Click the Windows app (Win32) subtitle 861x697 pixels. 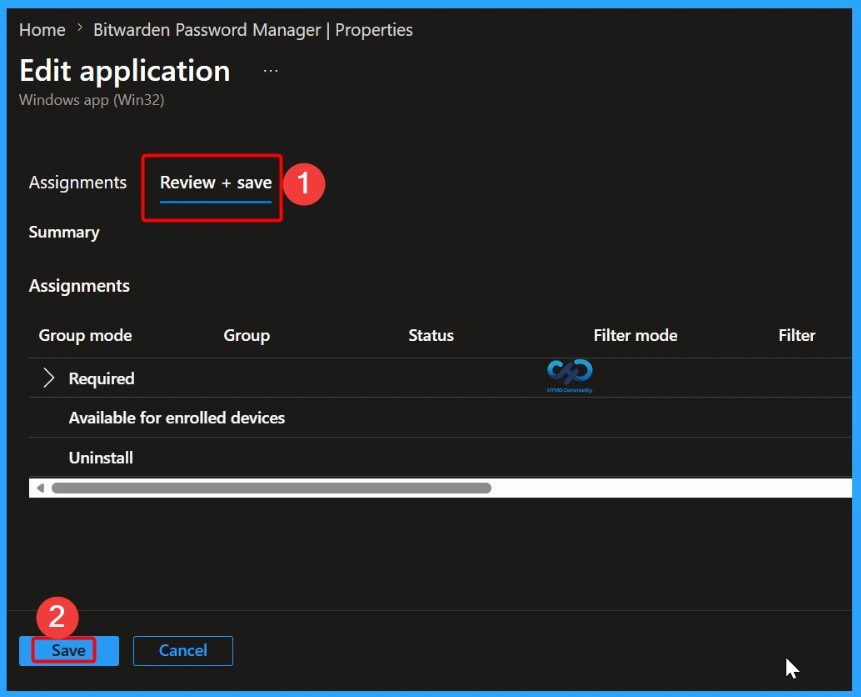click(x=92, y=100)
